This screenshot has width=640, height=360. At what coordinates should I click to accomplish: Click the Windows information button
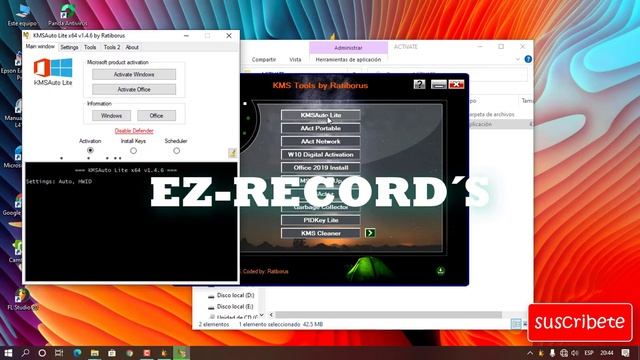point(111,116)
